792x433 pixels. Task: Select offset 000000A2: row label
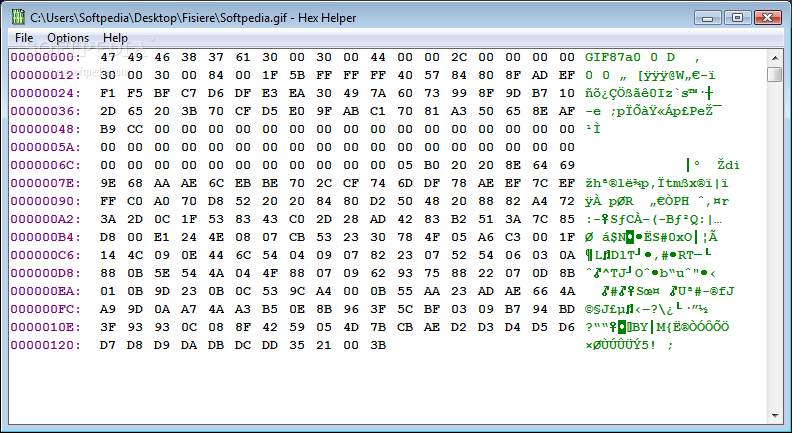[45, 219]
